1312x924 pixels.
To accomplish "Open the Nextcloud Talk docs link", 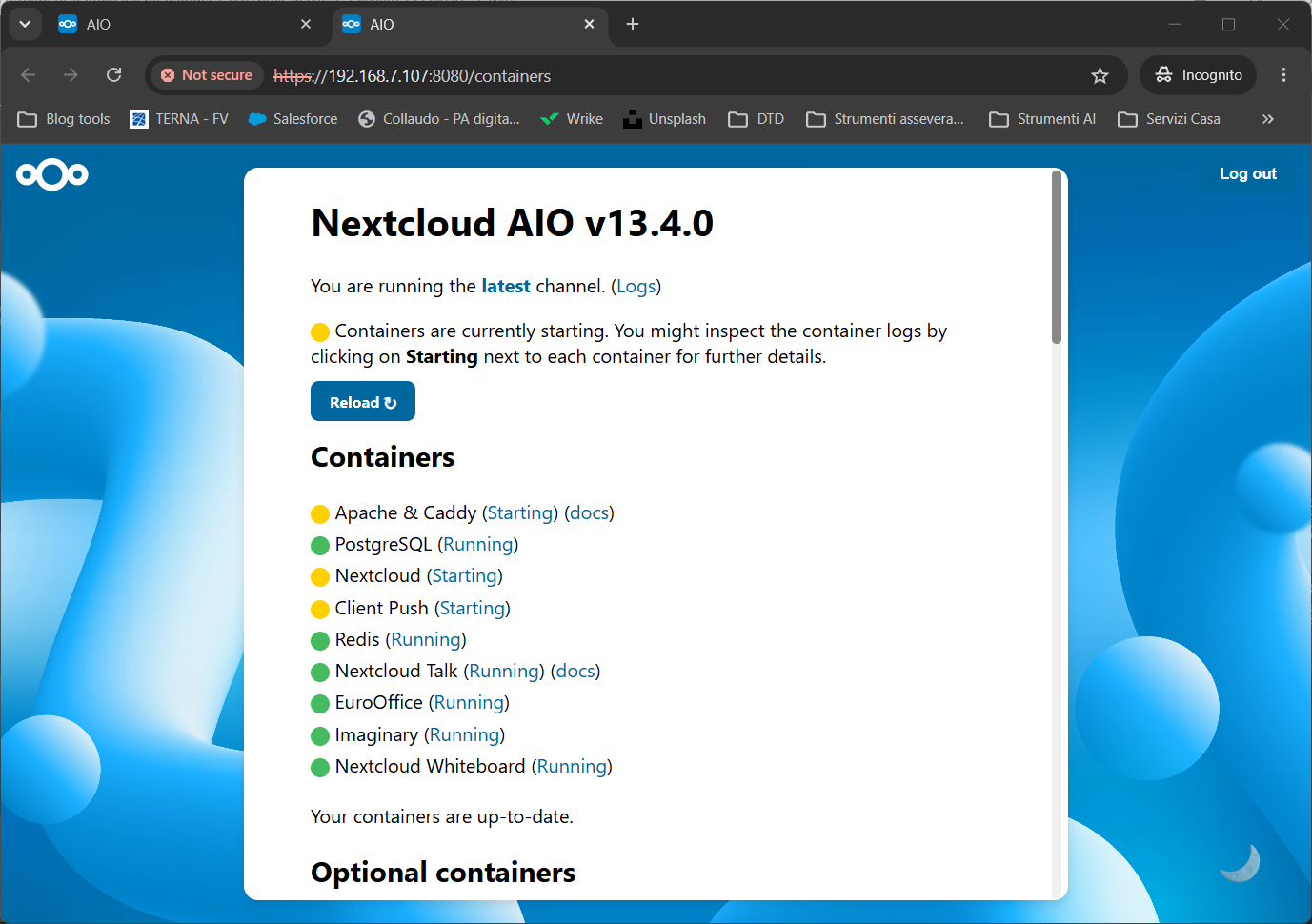I will pos(575,671).
